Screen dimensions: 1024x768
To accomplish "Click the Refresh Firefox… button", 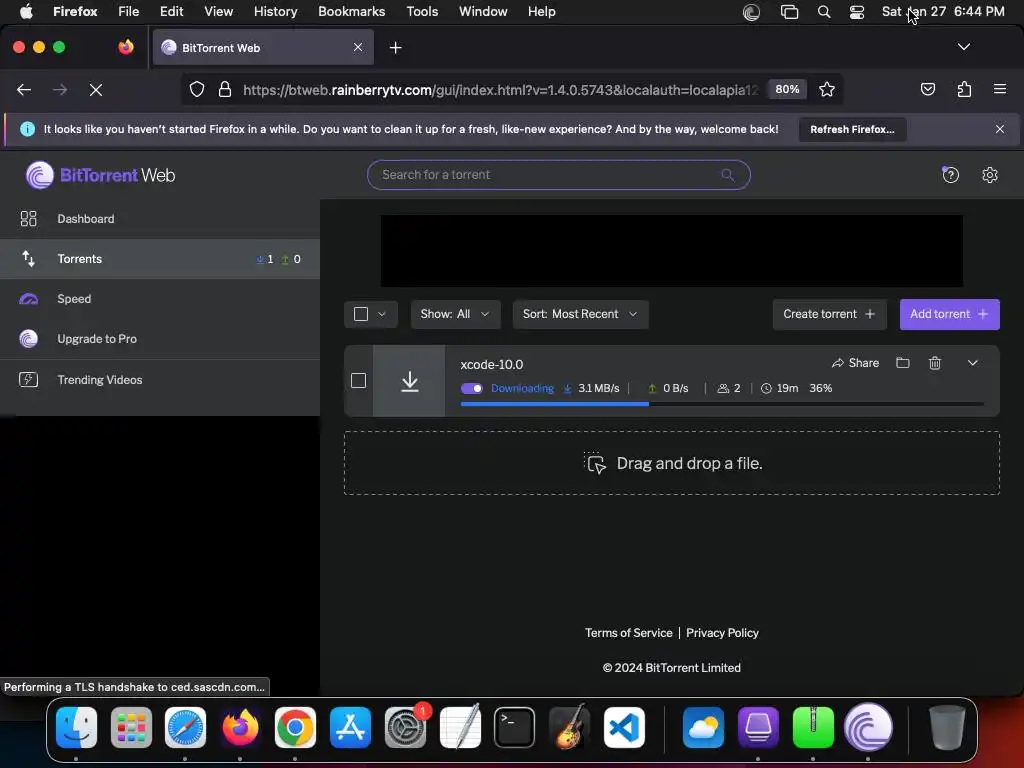I will (x=852, y=129).
